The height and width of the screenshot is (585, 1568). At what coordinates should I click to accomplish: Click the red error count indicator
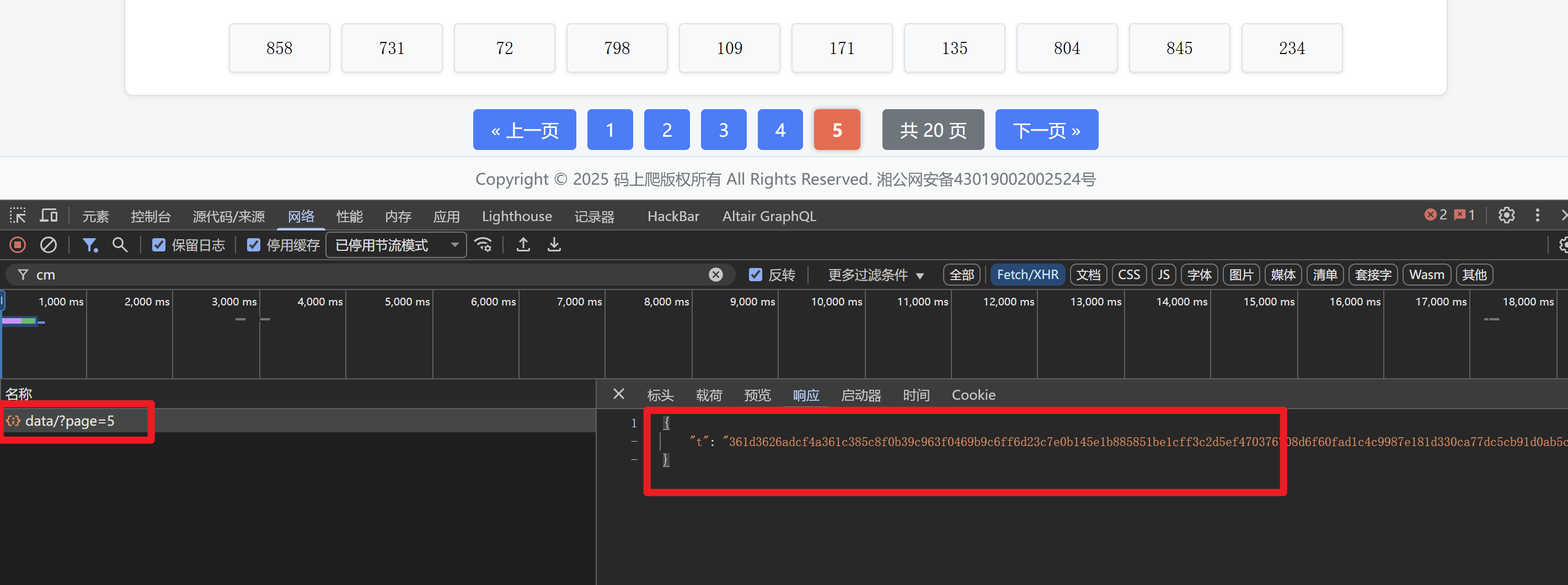pos(1436,215)
